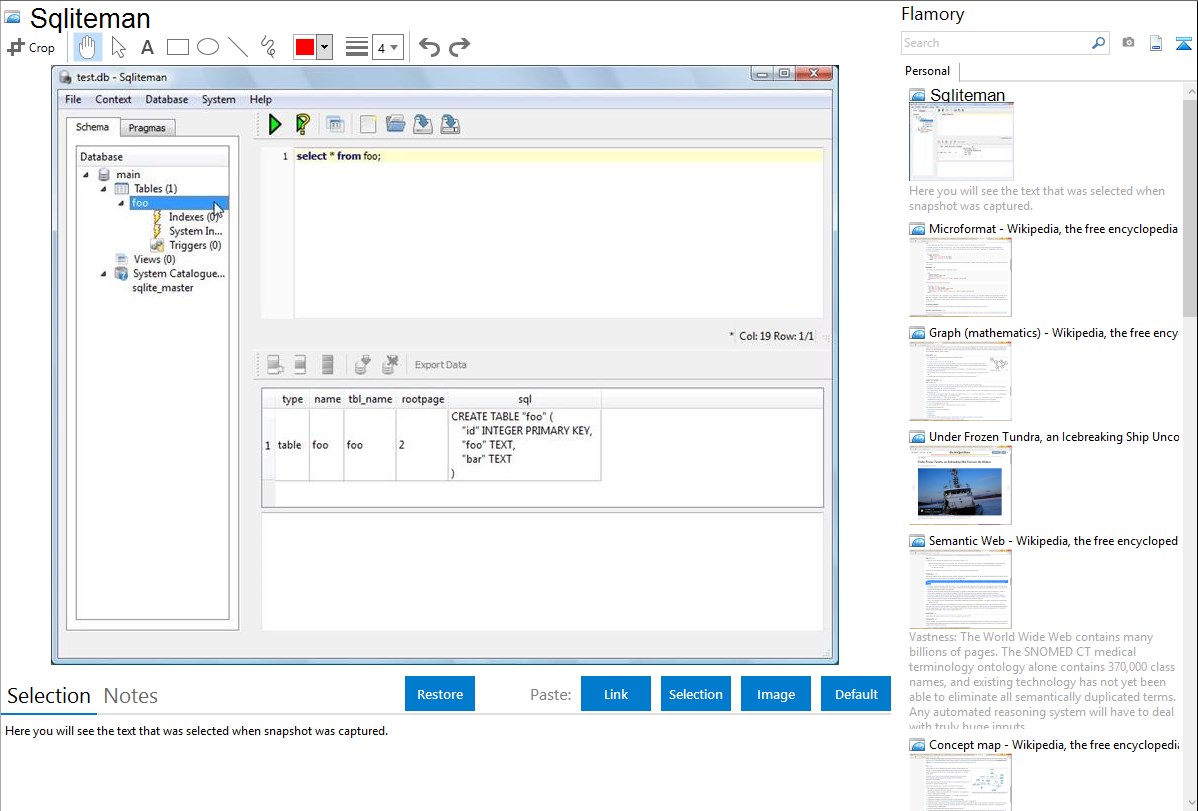The width and height of the screenshot is (1198, 811).
Task: Undo the last annotation
Action: coord(429,47)
